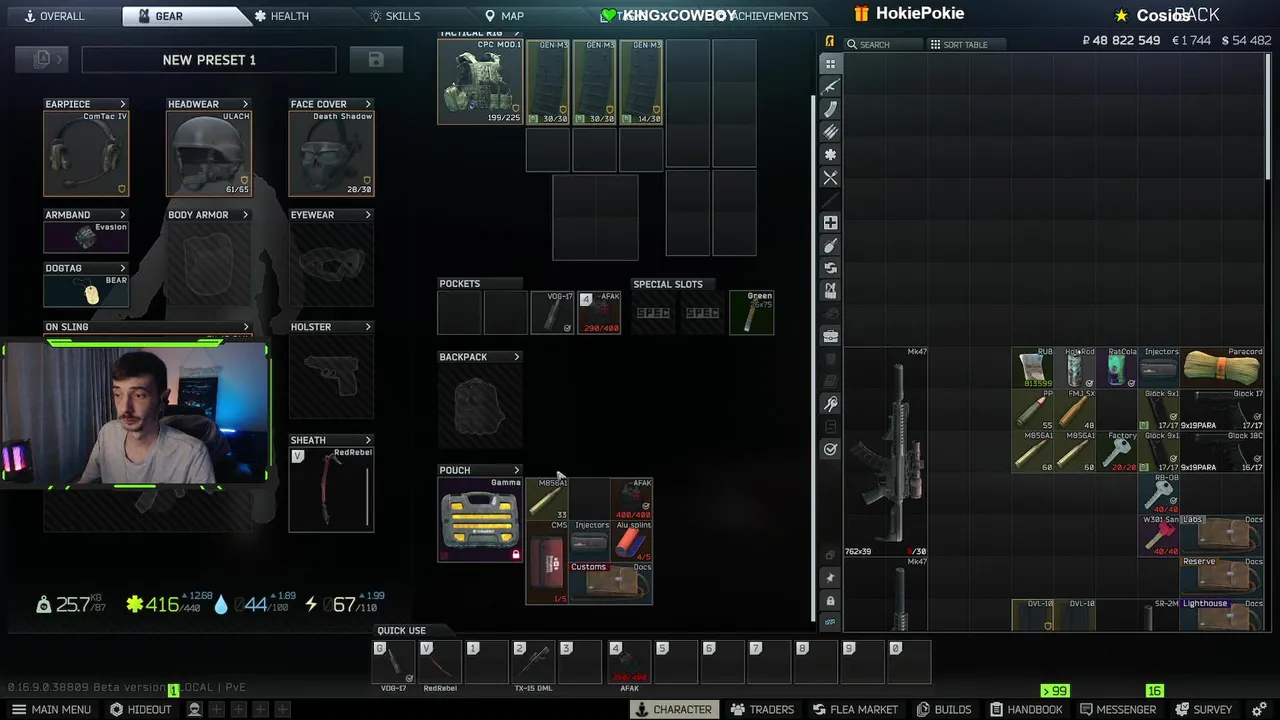
Task: Select the RedRebel ice pick in sheath
Action: [x=331, y=489]
